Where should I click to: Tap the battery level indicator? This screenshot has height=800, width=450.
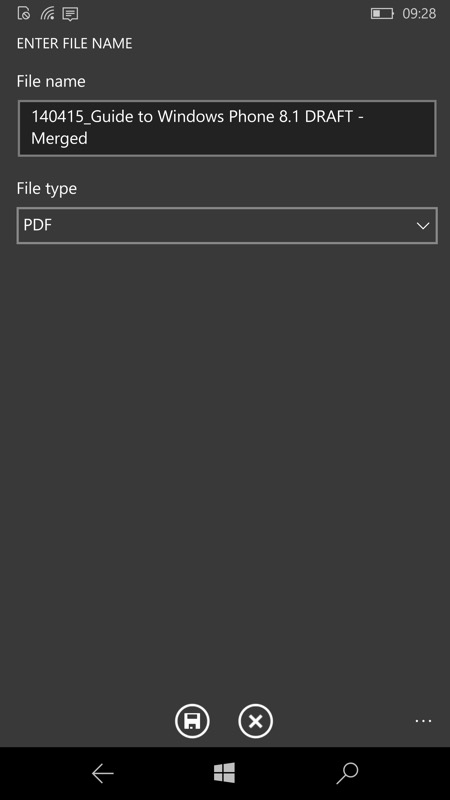pyautogui.click(x=382, y=14)
